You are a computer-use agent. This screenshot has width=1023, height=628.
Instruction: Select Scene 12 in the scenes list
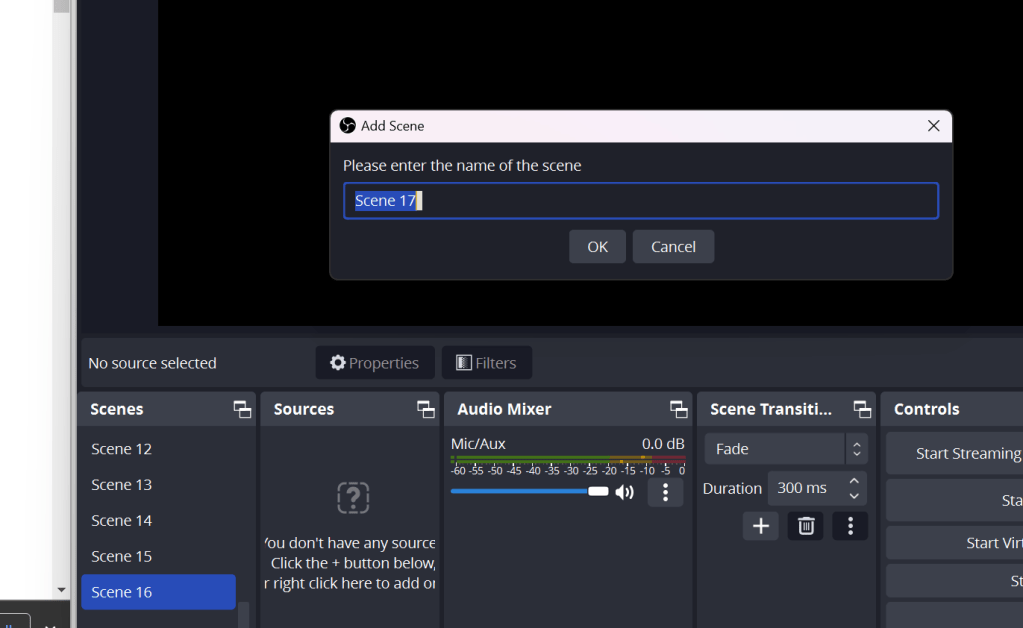coord(158,449)
